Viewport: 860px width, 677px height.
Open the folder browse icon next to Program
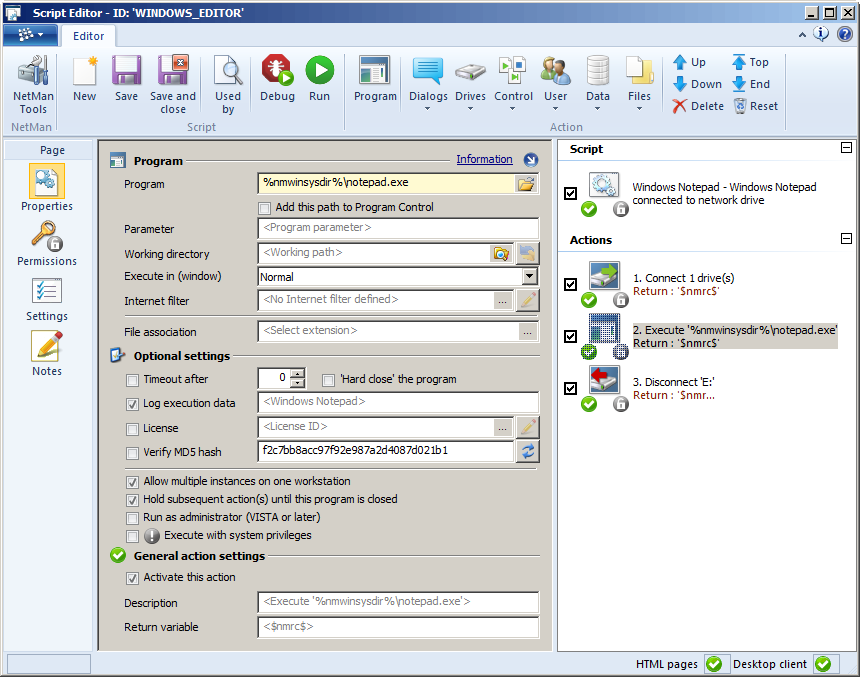528,184
